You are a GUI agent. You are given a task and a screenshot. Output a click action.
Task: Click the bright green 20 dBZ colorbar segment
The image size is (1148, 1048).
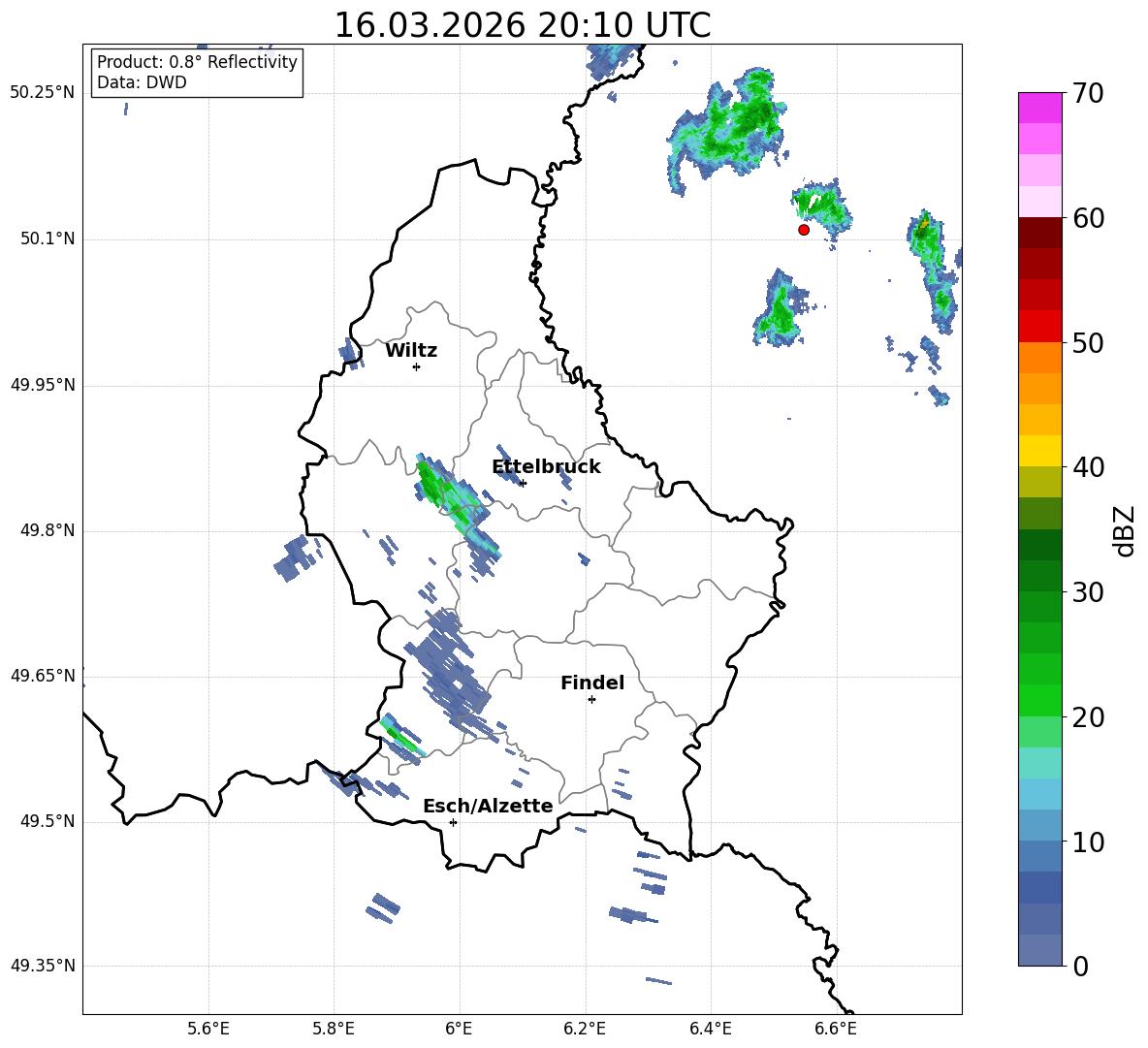(1039, 700)
